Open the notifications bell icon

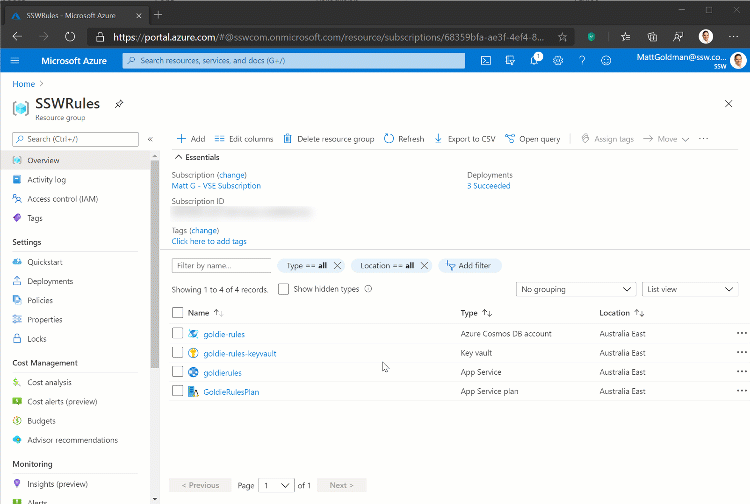(534, 61)
